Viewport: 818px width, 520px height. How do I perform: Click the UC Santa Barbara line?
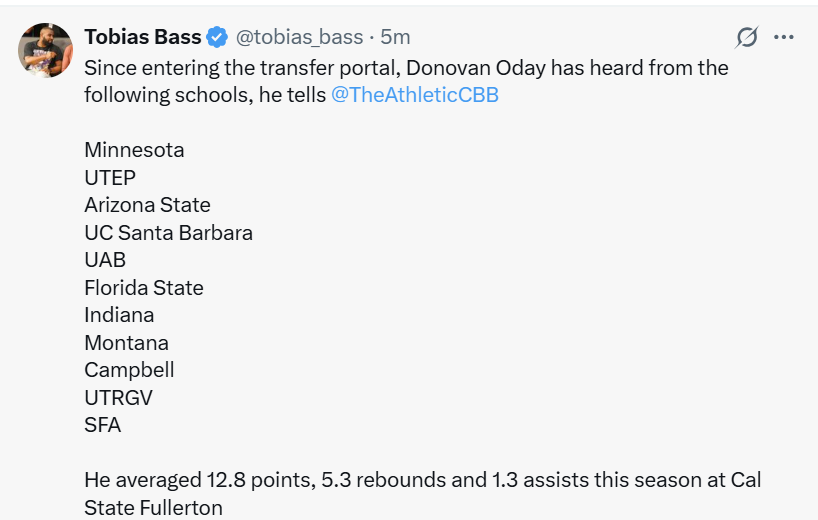pos(168,233)
